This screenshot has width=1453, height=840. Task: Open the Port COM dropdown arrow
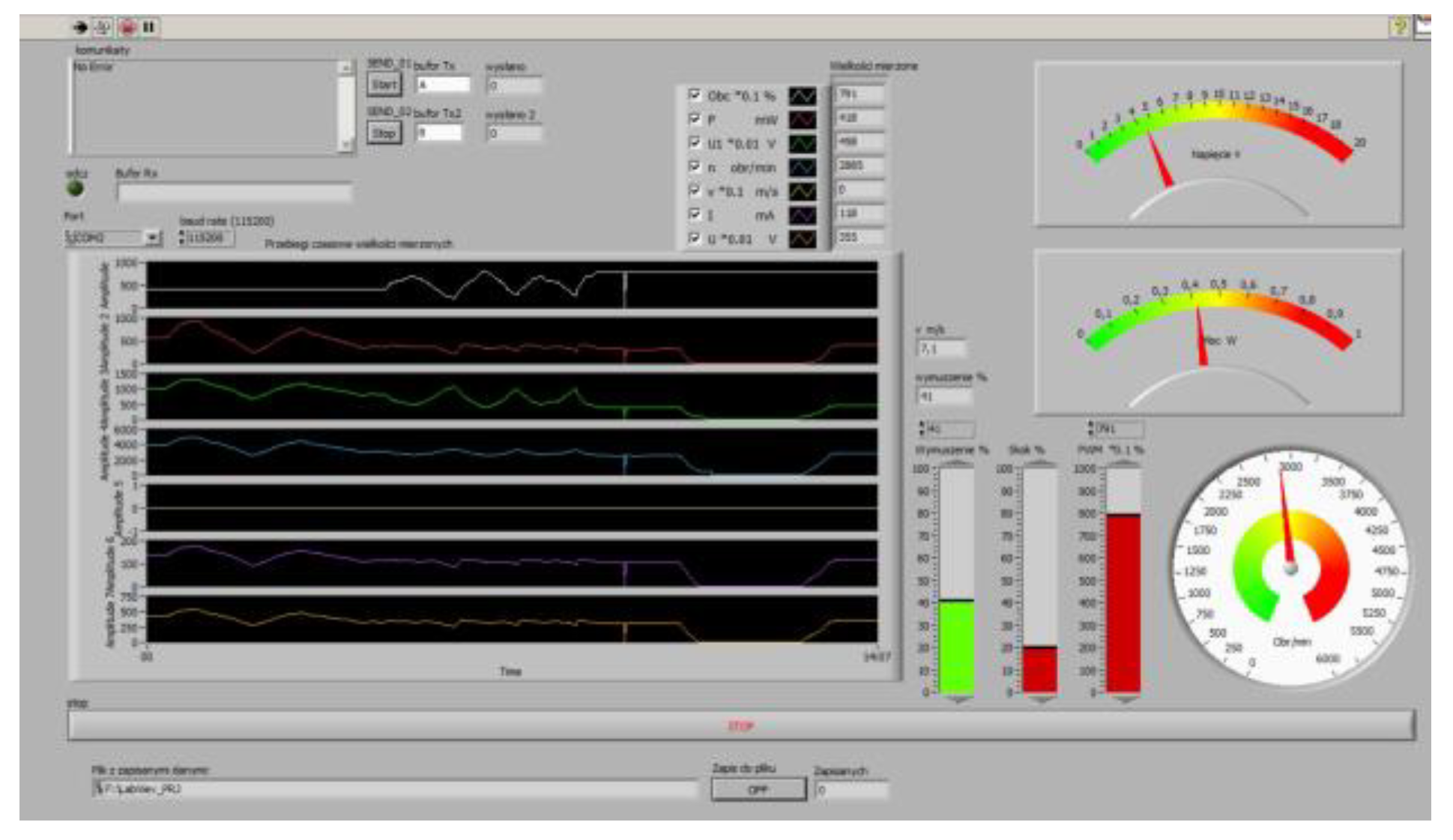click(152, 238)
